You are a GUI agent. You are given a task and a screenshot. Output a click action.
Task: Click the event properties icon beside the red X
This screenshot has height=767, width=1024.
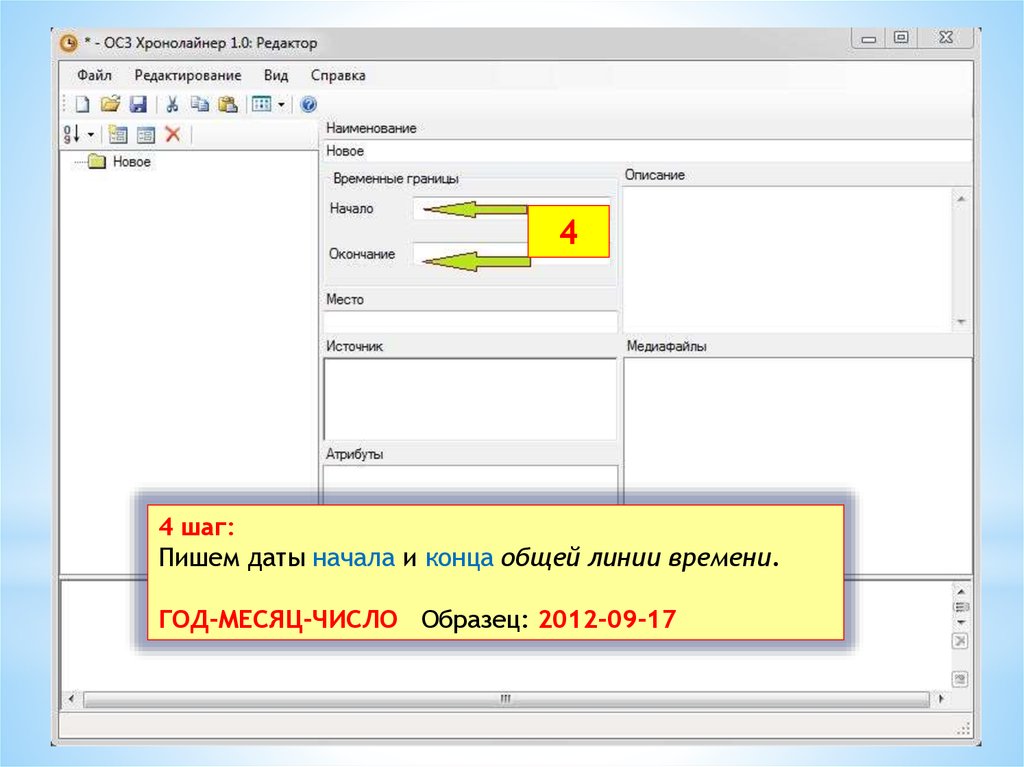146,134
